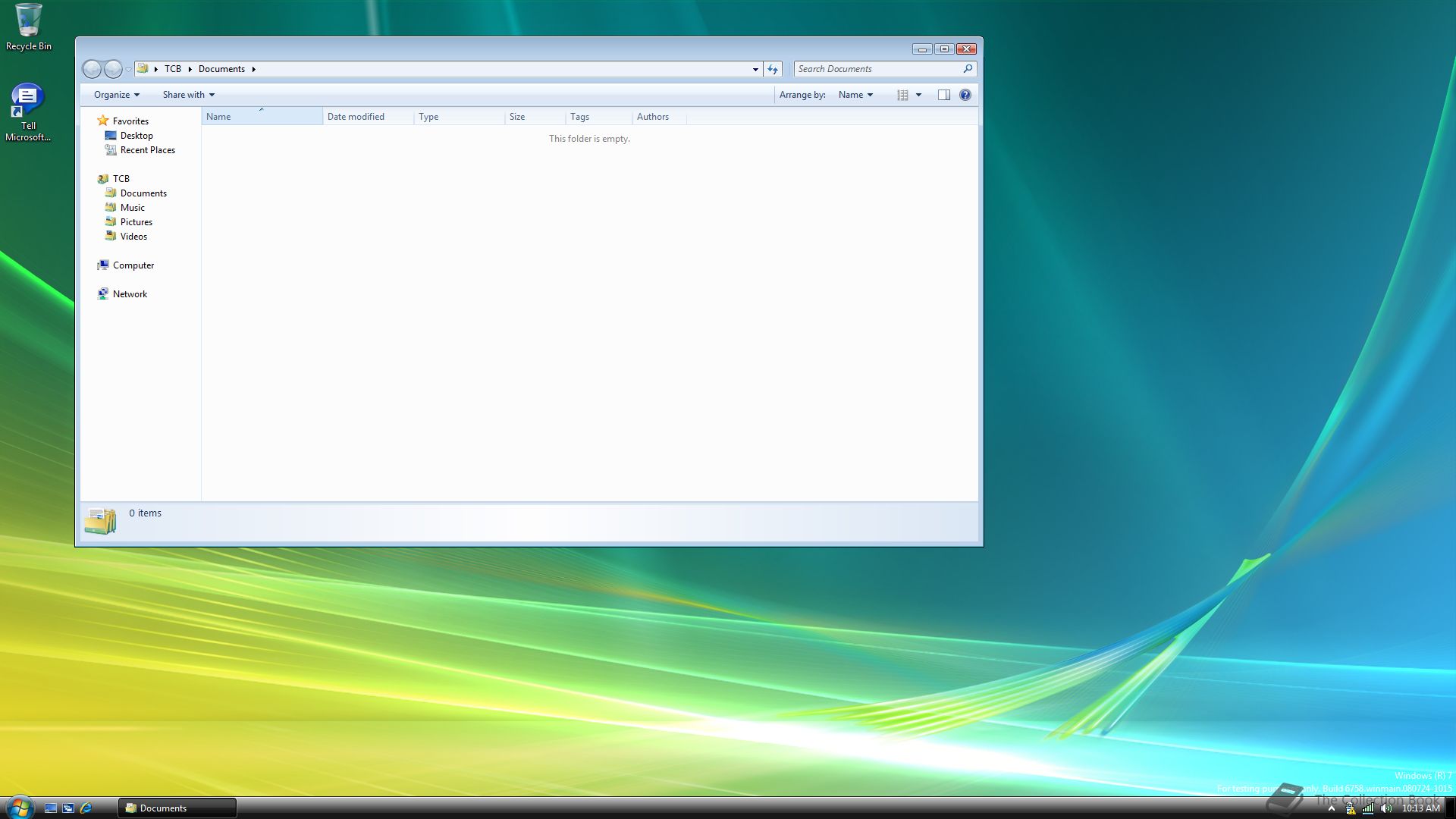The width and height of the screenshot is (1456, 819).
Task: Close the Documents window
Action: pos(966,49)
